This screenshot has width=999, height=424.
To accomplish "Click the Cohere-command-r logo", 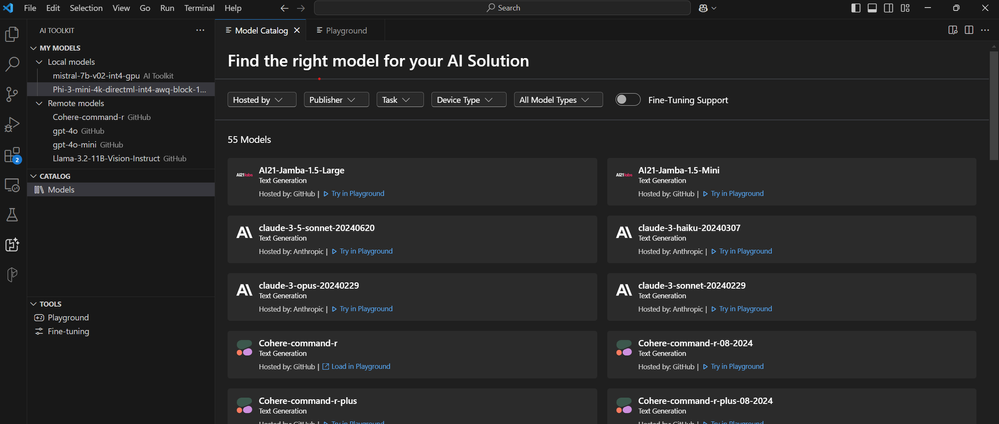I will coord(245,348).
